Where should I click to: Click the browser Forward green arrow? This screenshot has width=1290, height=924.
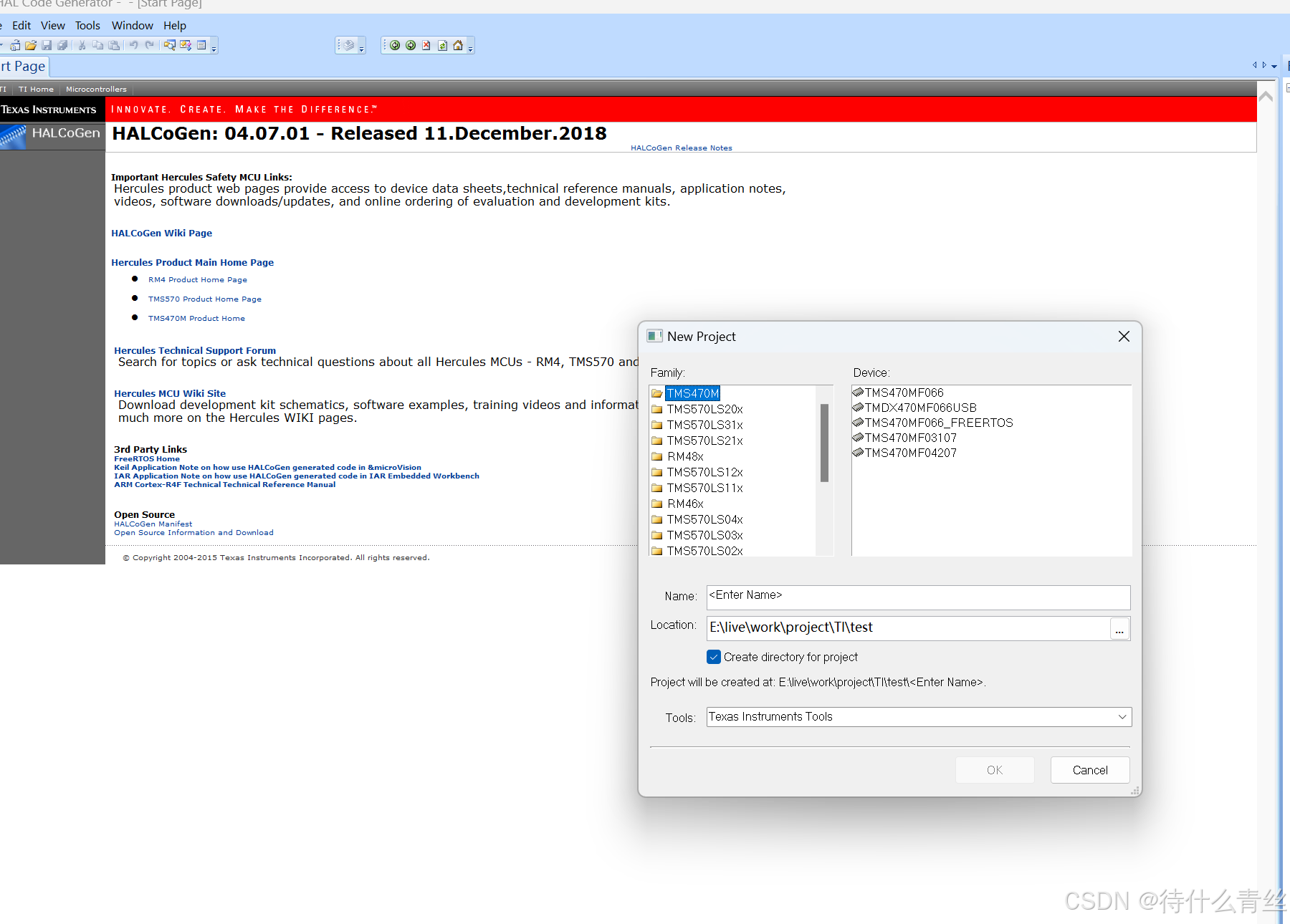tap(411, 45)
